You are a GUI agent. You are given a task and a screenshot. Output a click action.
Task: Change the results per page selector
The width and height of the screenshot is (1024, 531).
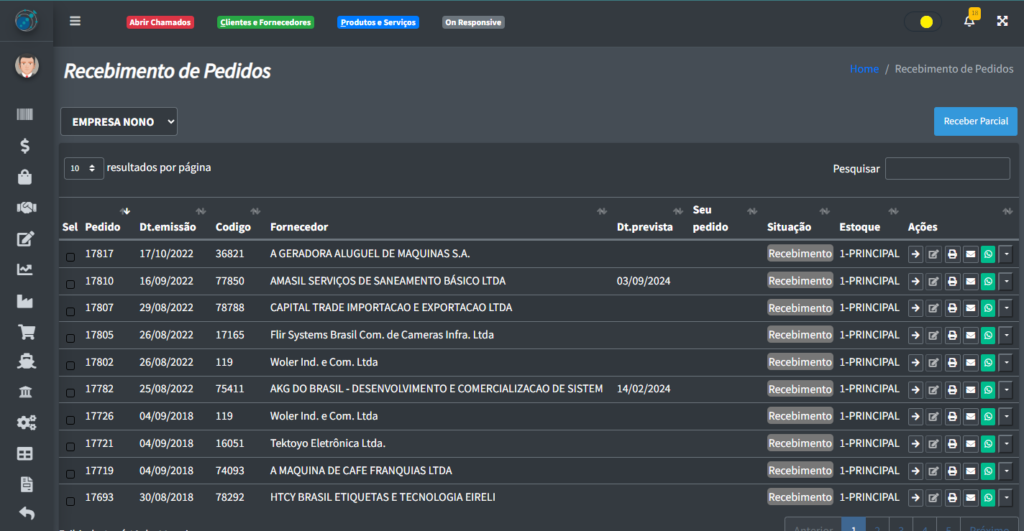coord(84,169)
